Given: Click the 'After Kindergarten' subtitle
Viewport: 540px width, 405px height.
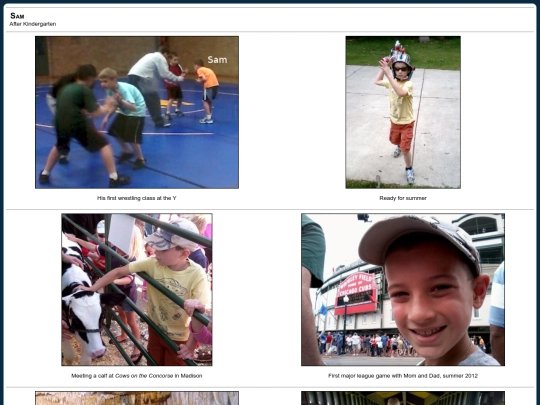Looking at the screenshot, I should (33, 24).
